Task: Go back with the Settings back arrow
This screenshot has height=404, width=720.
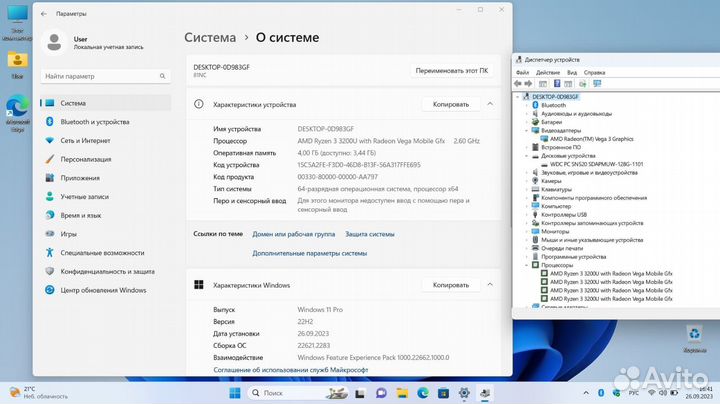Action: tap(44, 14)
